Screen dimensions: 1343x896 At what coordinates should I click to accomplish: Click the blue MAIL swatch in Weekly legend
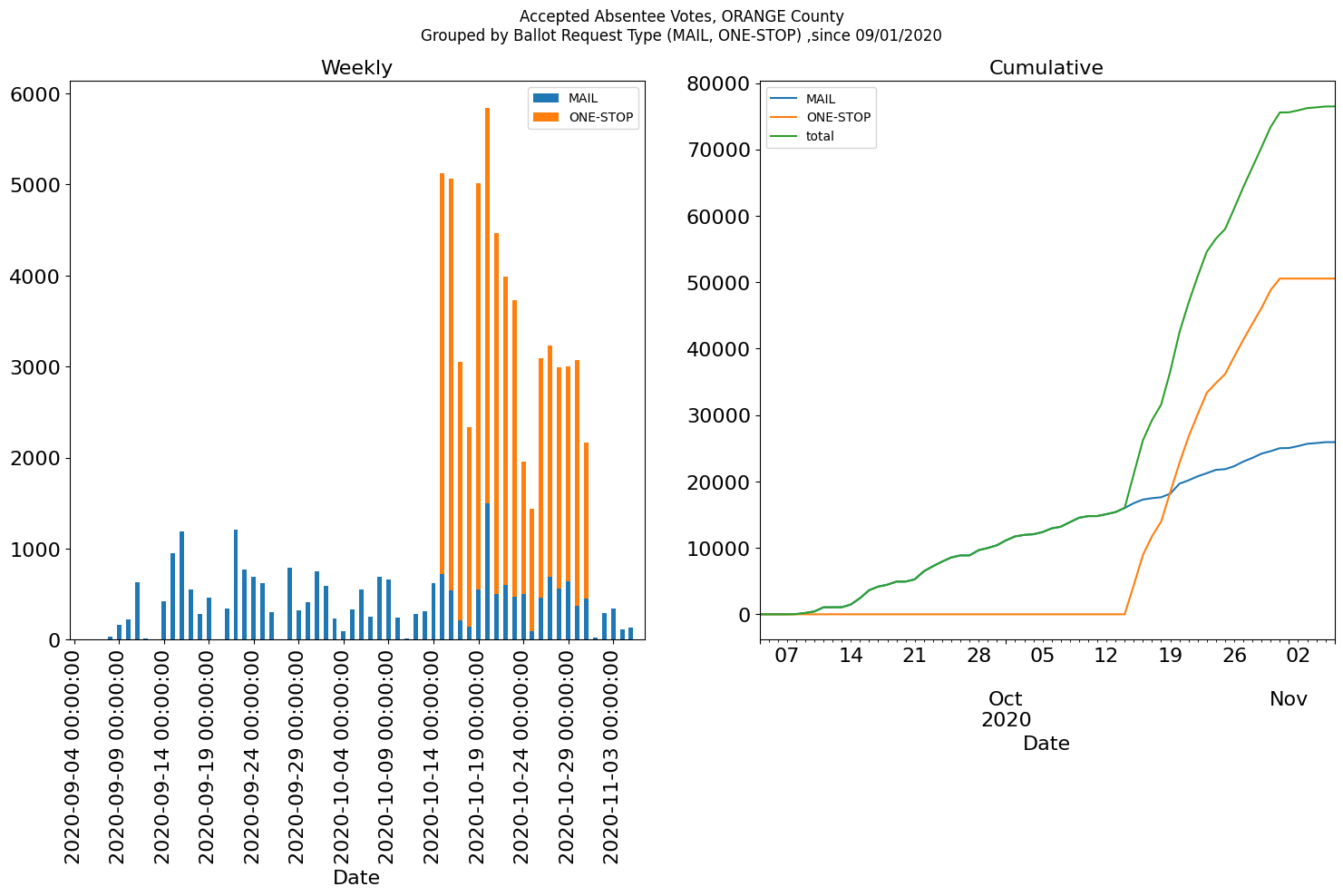tap(547, 98)
